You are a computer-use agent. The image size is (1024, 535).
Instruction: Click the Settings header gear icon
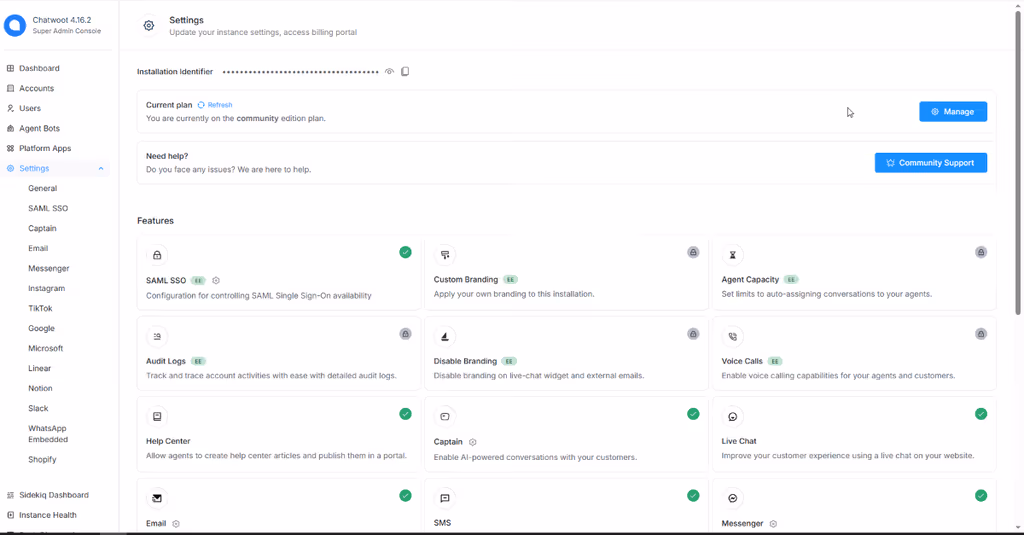pyautogui.click(x=149, y=25)
